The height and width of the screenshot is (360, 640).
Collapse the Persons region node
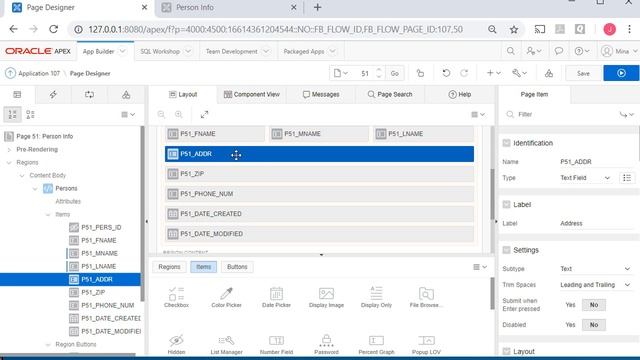coord(35,189)
